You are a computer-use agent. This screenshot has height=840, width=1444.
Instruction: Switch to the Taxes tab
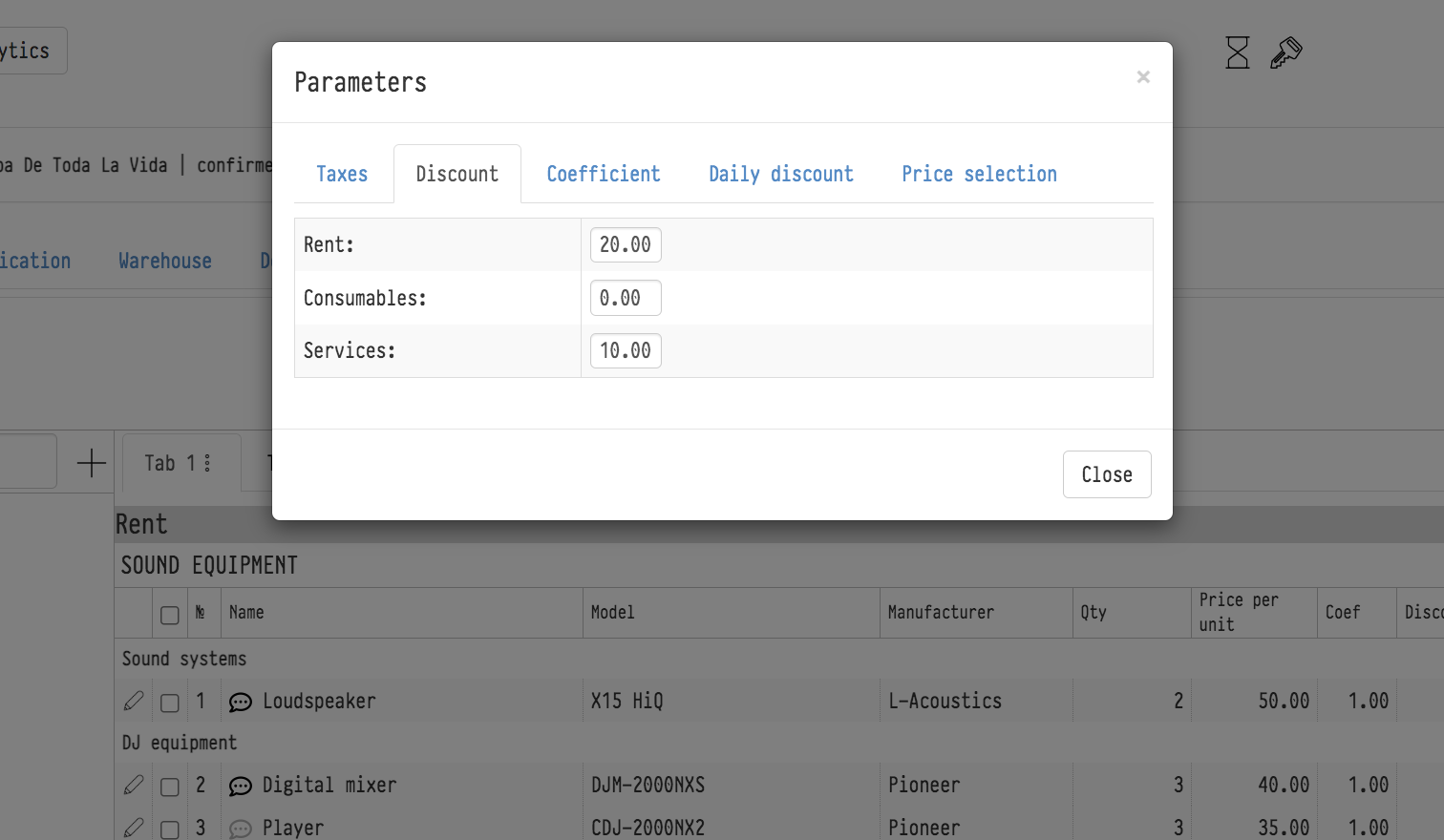coord(342,174)
